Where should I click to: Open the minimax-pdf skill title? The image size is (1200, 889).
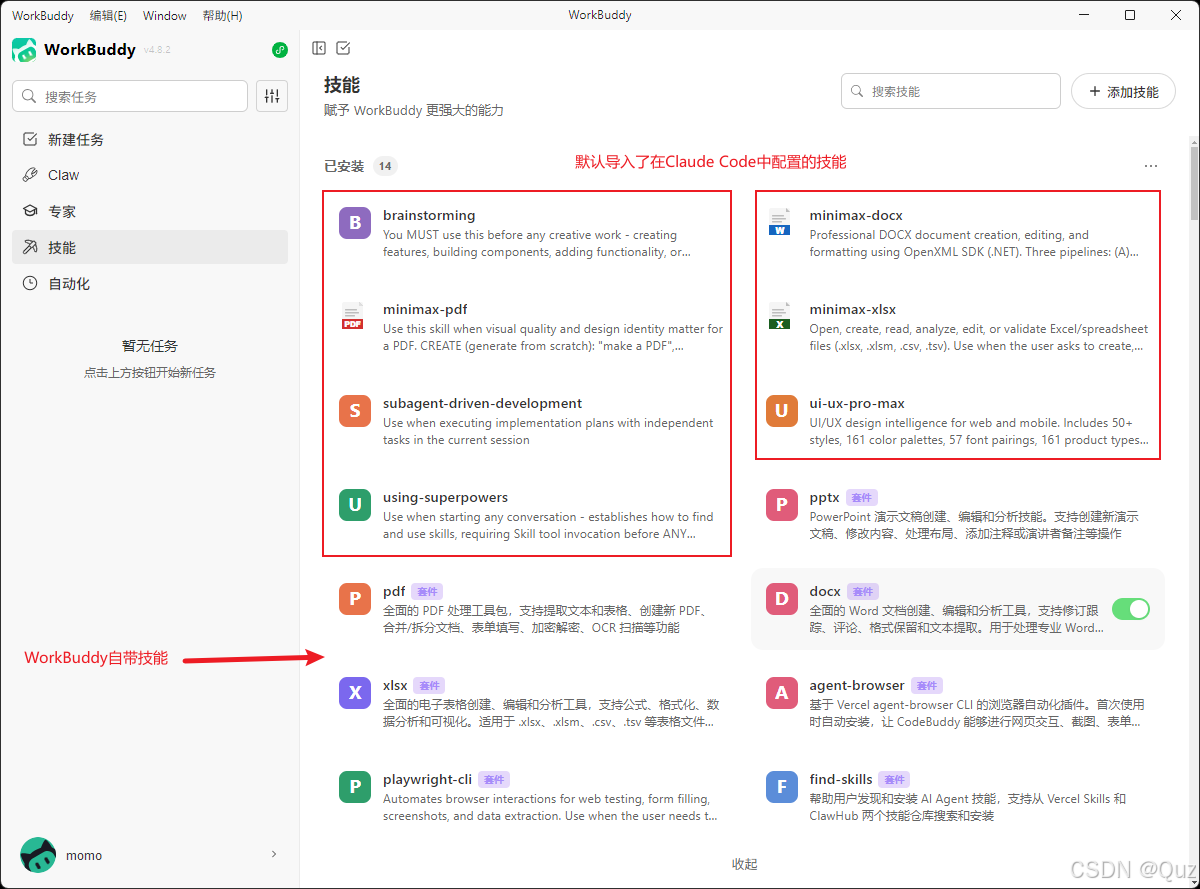425,309
